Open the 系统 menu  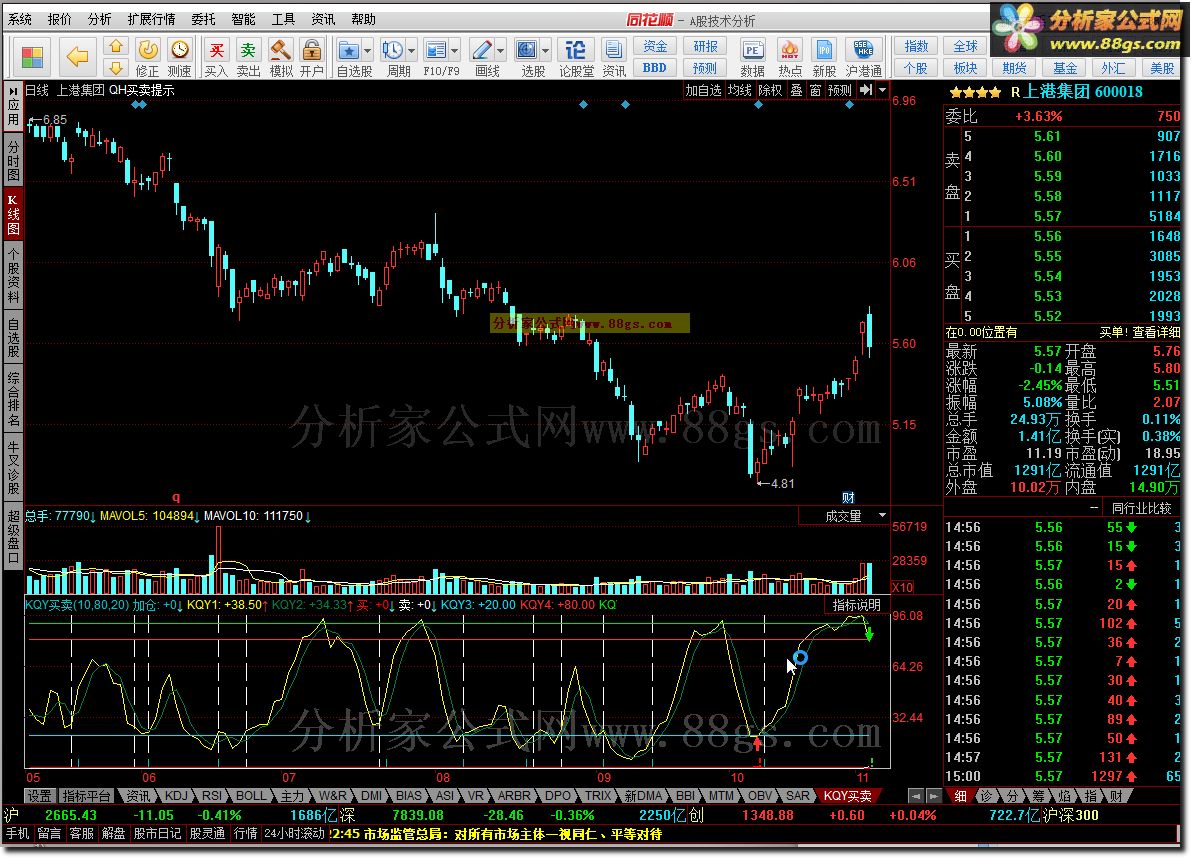click(x=20, y=19)
